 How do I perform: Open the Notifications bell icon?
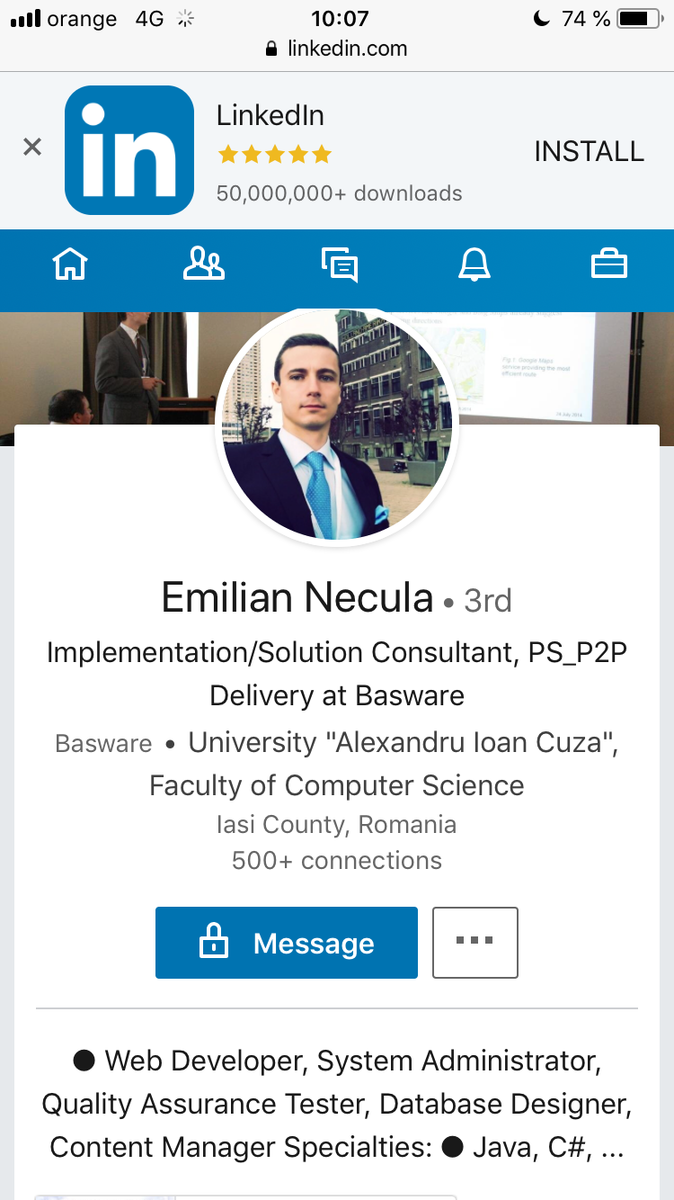pyautogui.click(x=474, y=265)
